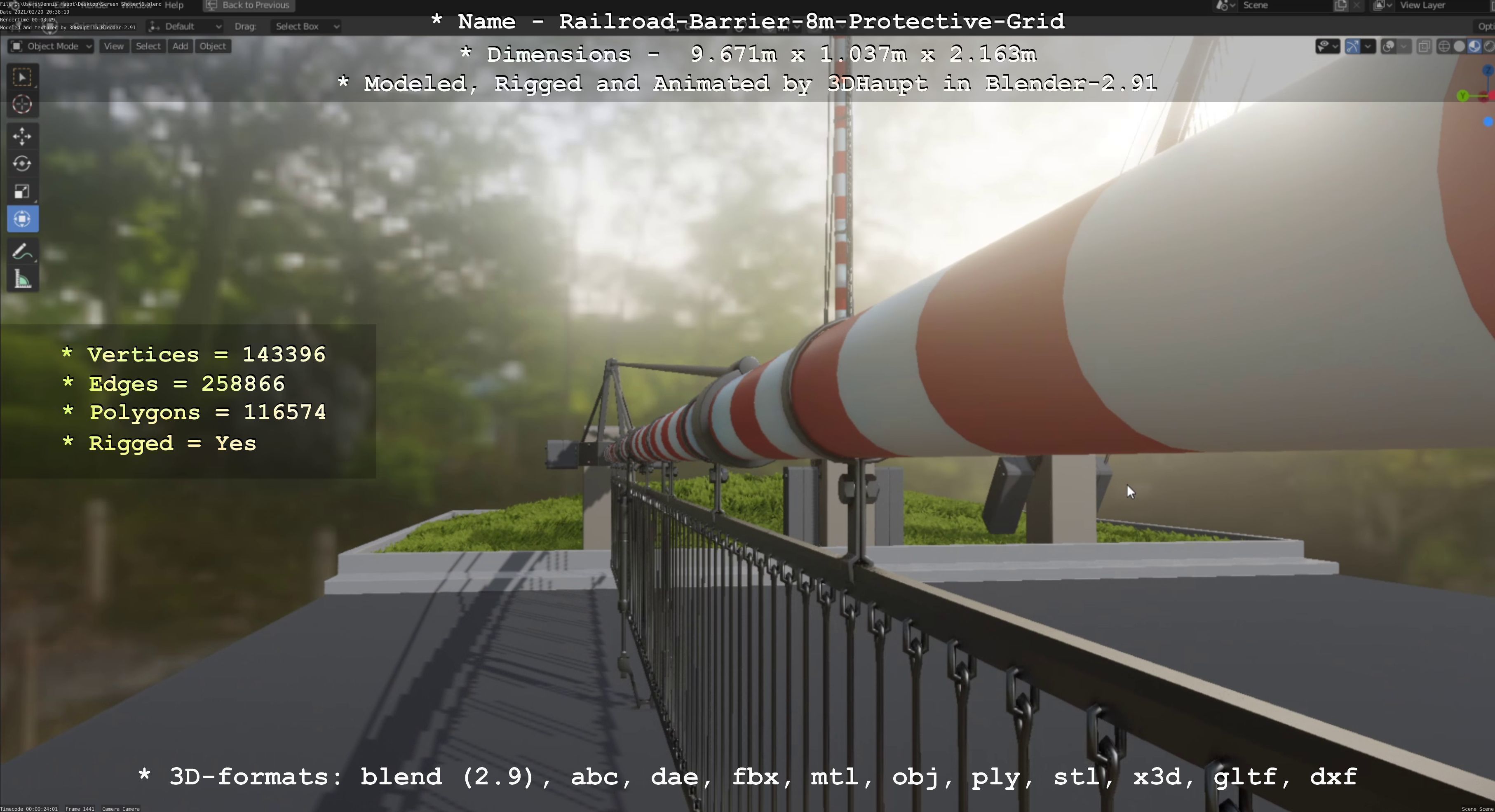
Task: Click the RenderTime 00:03.29 text
Action: pyautogui.click(x=28, y=20)
